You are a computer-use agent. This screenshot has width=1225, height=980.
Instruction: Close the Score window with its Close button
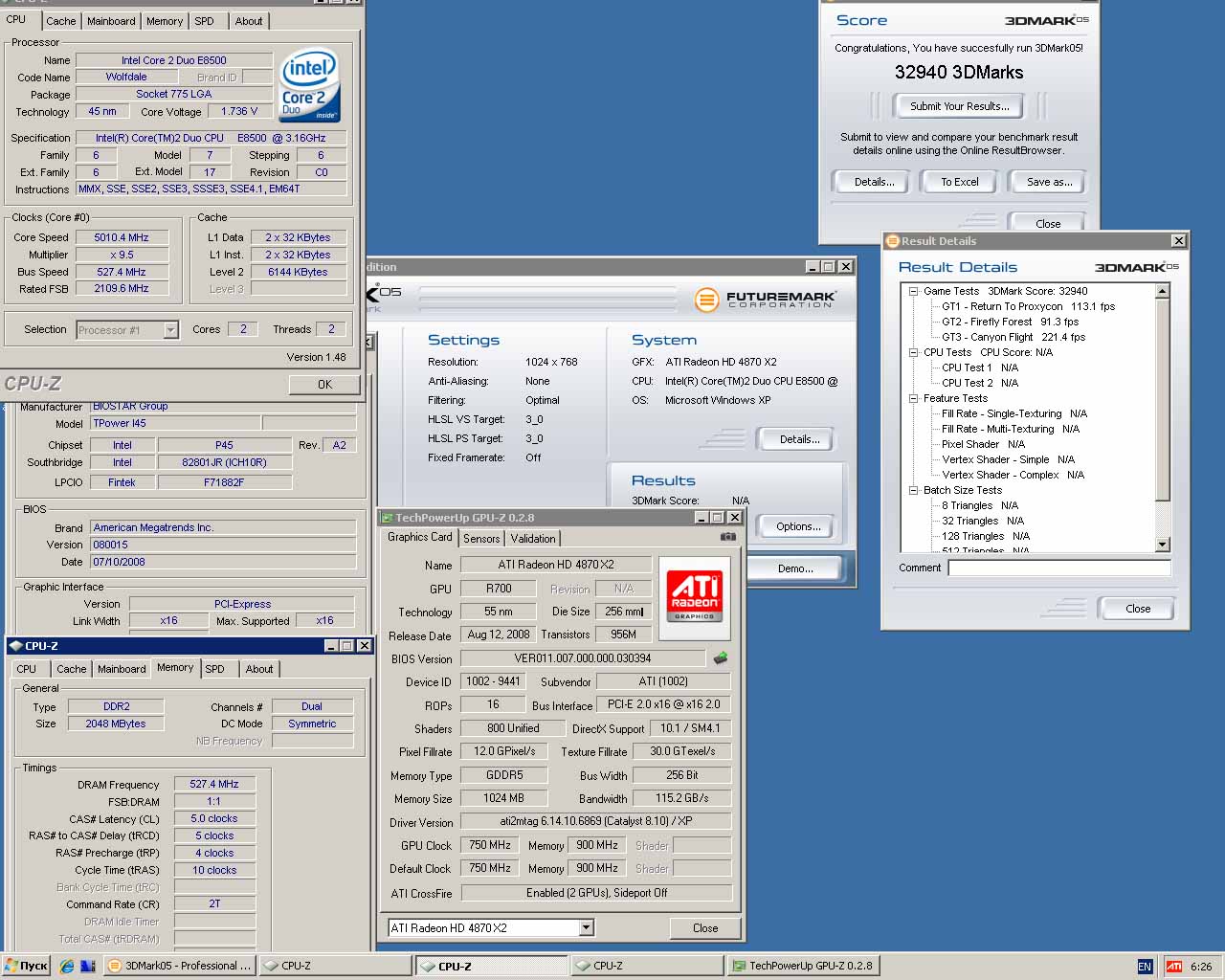coord(1048,223)
